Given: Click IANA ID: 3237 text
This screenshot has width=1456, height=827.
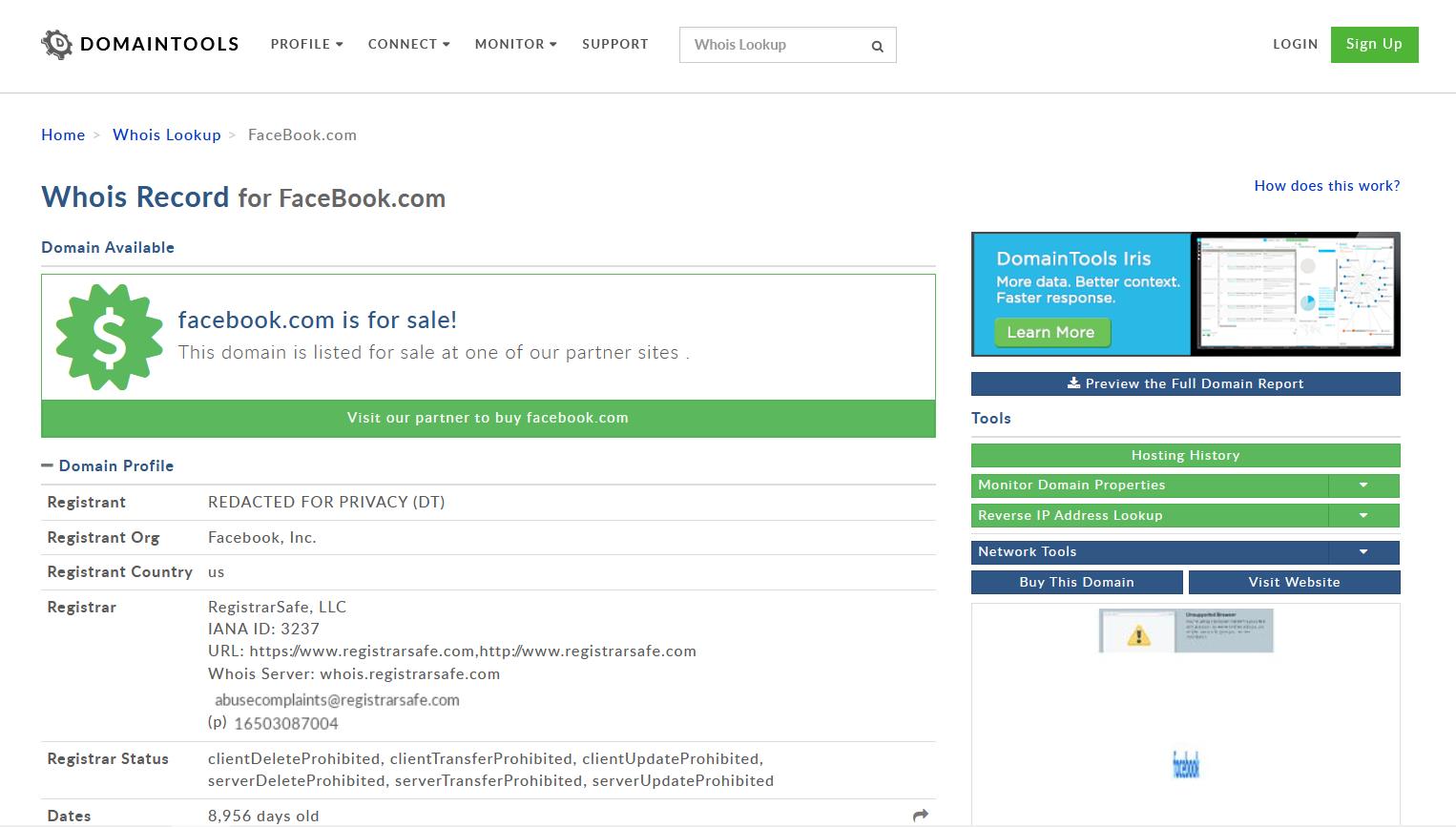Looking at the screenshot, I should 263,629.
